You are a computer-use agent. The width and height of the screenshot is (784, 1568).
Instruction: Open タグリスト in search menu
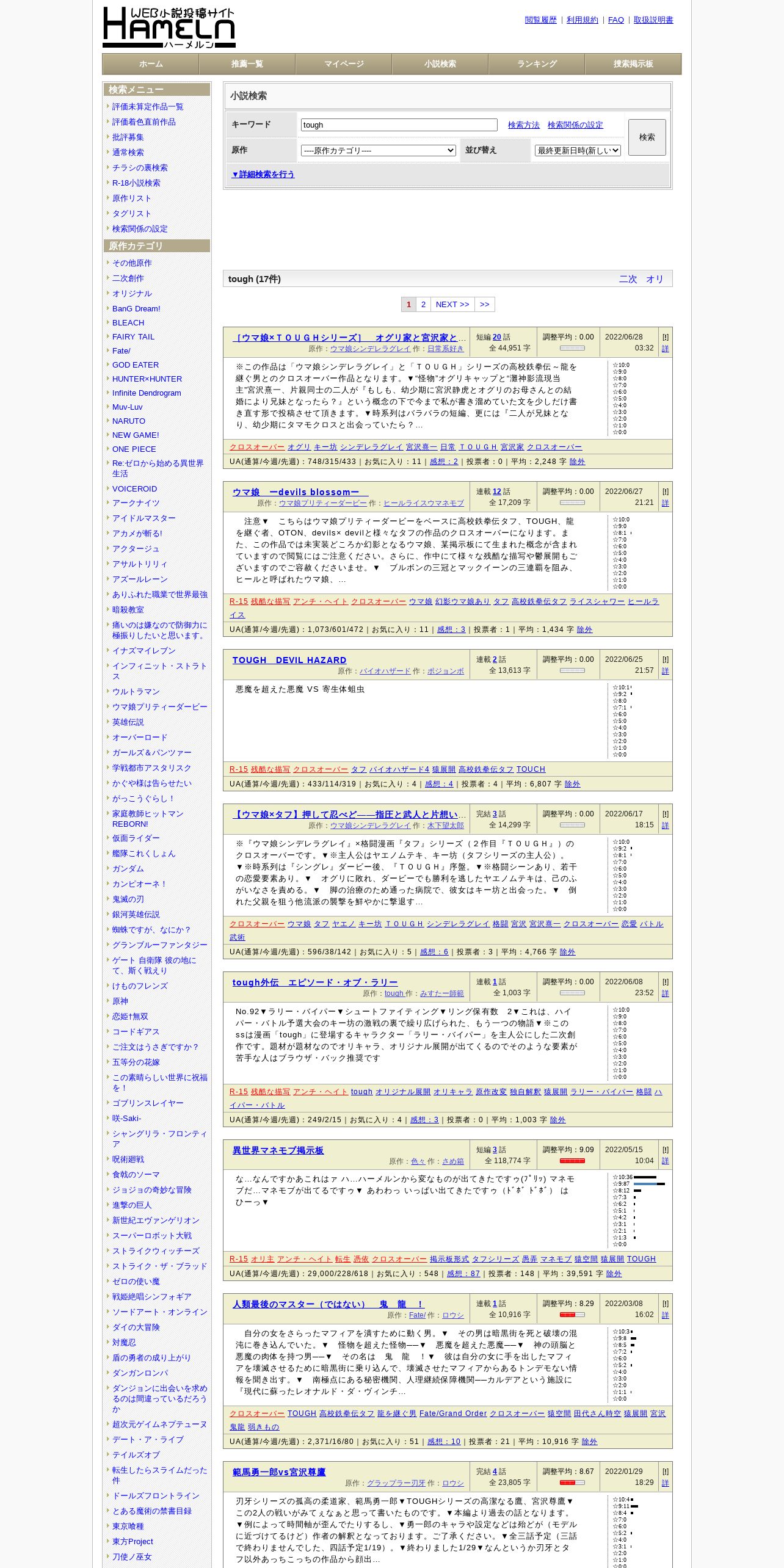(131, 214)
